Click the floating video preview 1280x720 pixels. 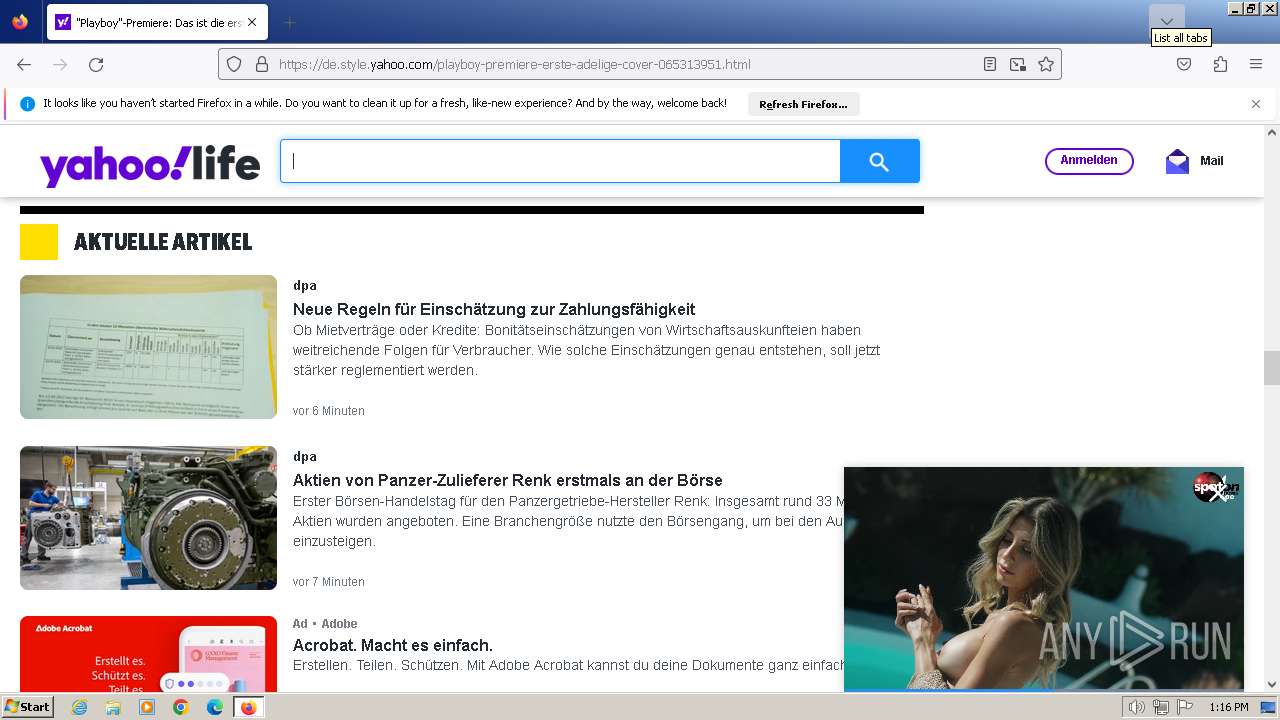click(1044, 579)
